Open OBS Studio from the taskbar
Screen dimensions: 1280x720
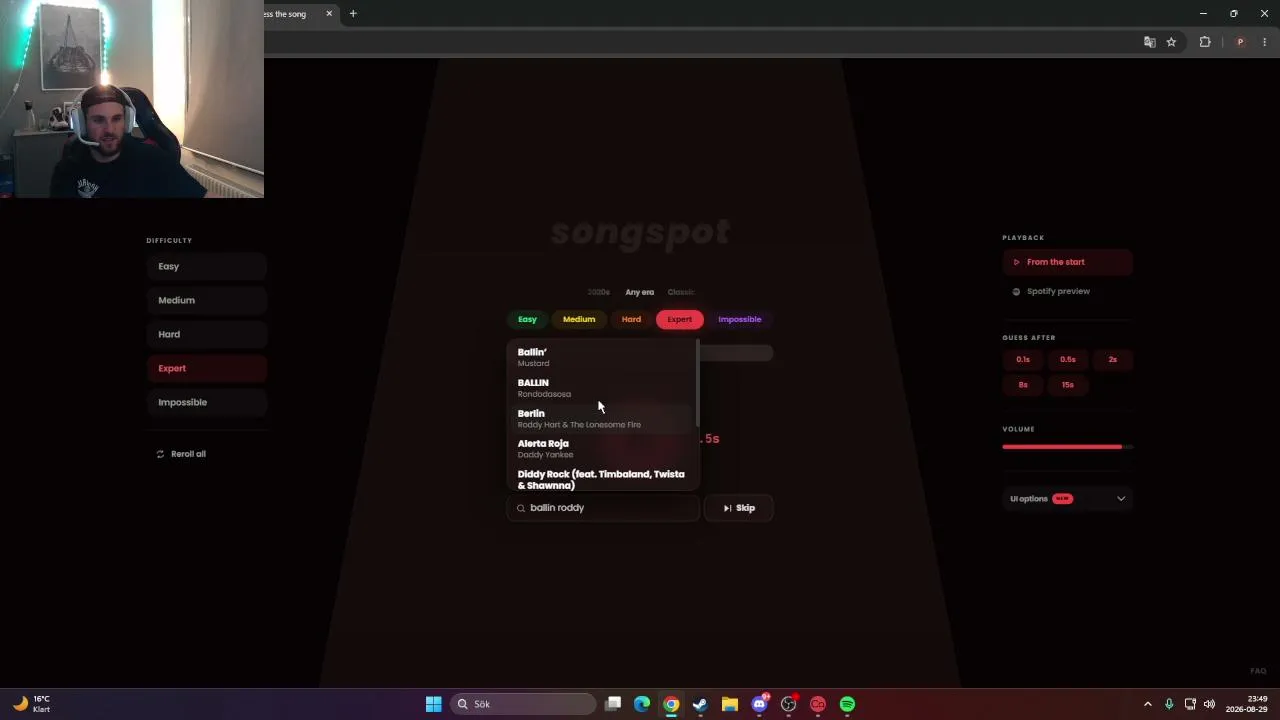tap(789, 704)
